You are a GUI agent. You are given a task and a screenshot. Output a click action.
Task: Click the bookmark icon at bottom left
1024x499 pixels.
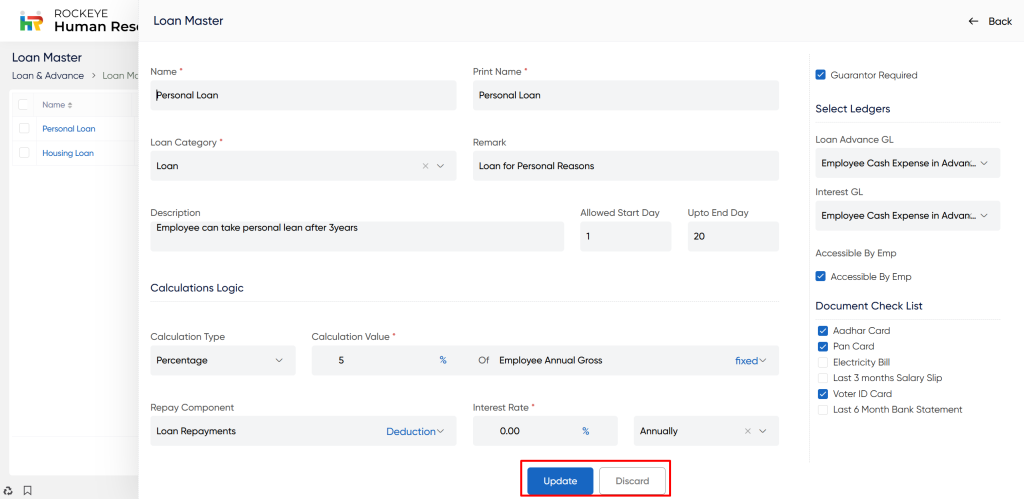point(28,490)
